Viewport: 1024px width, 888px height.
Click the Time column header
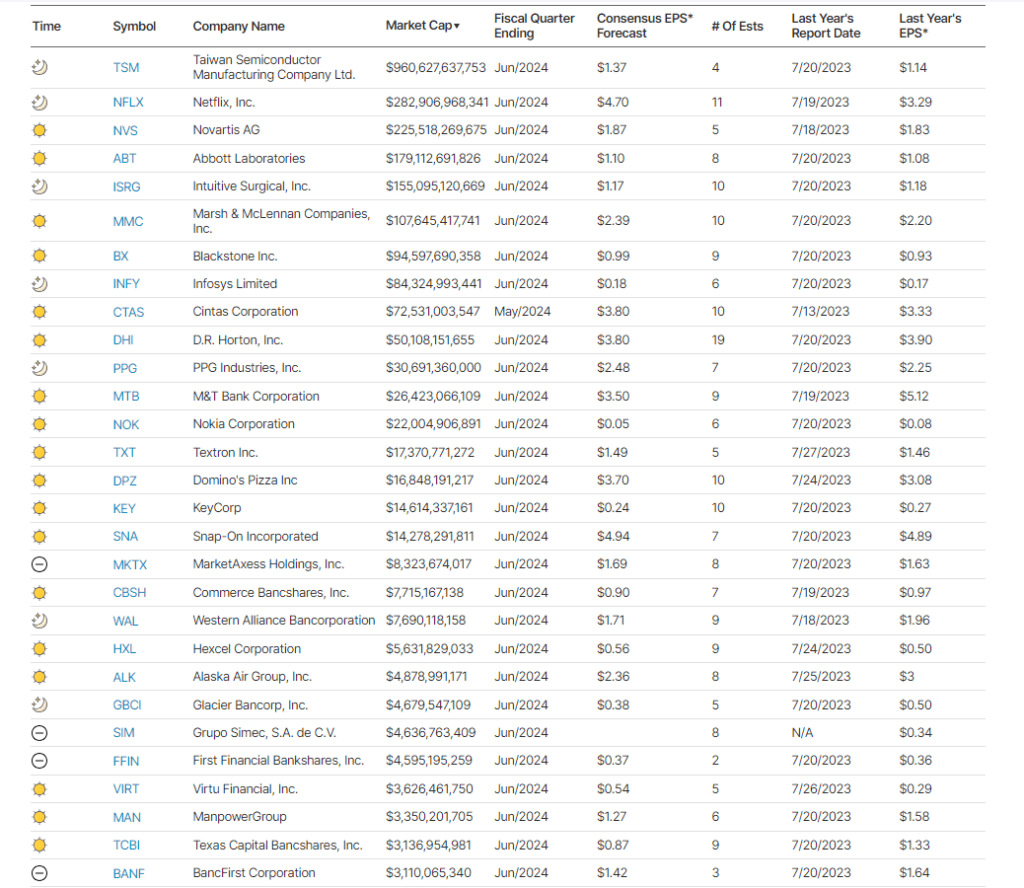[x=46, y=26]
